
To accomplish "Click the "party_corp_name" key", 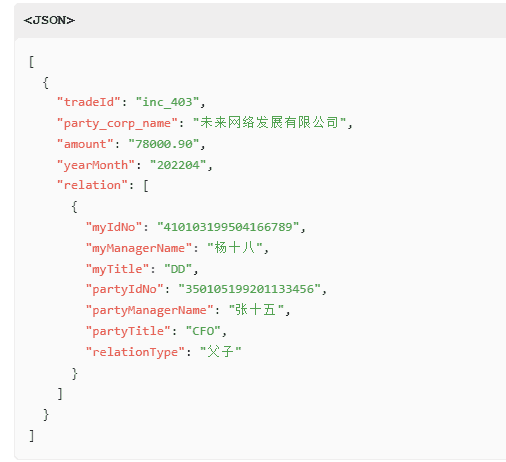I will (117, 123).
